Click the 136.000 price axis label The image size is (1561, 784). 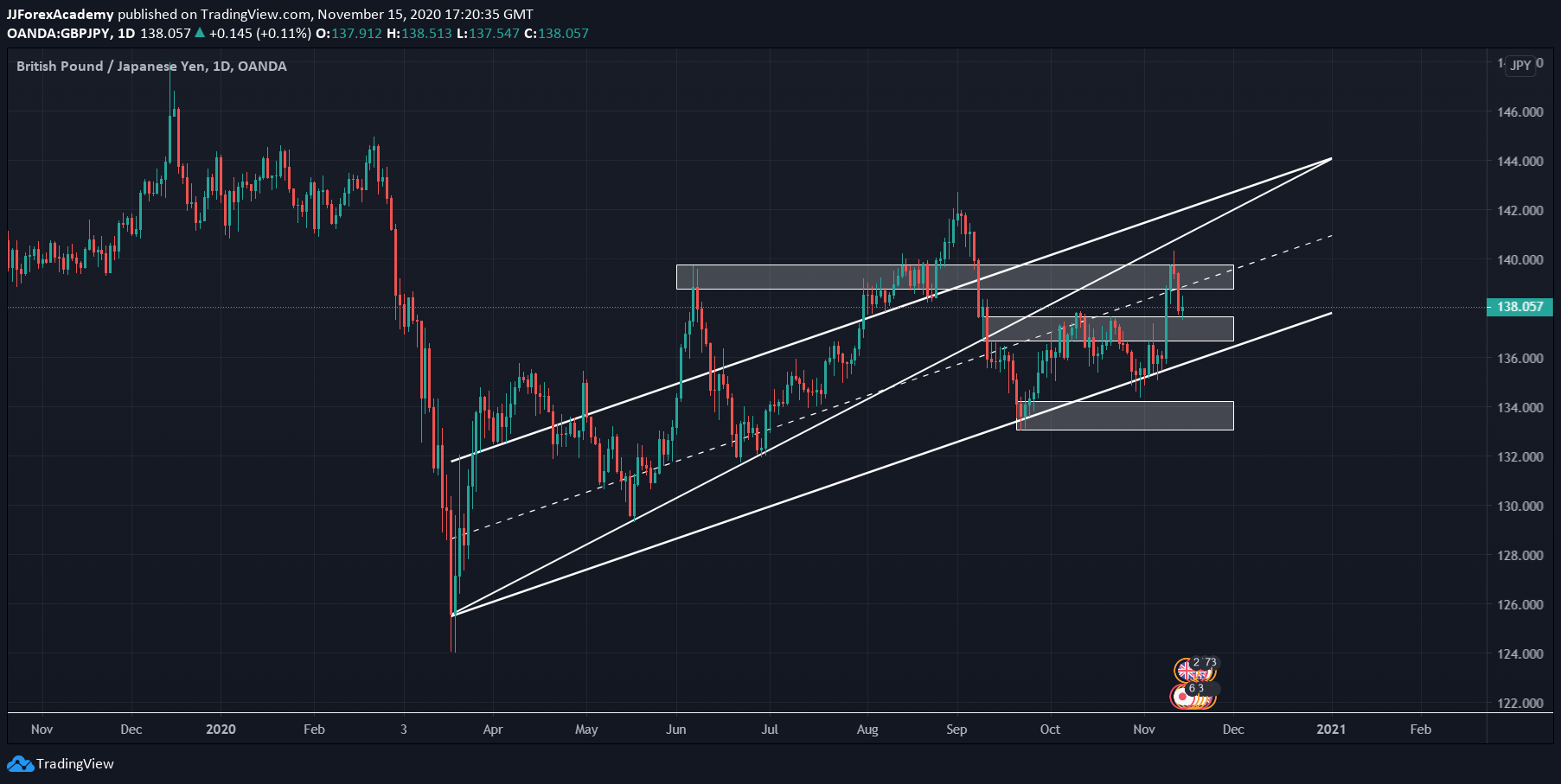1520,359
